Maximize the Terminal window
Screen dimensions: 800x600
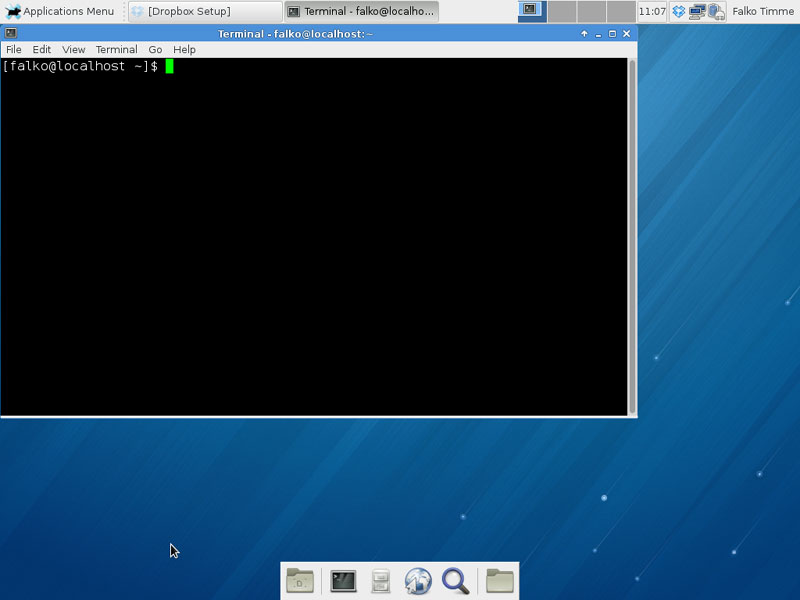pyautogui.click(x=612, y=34)
